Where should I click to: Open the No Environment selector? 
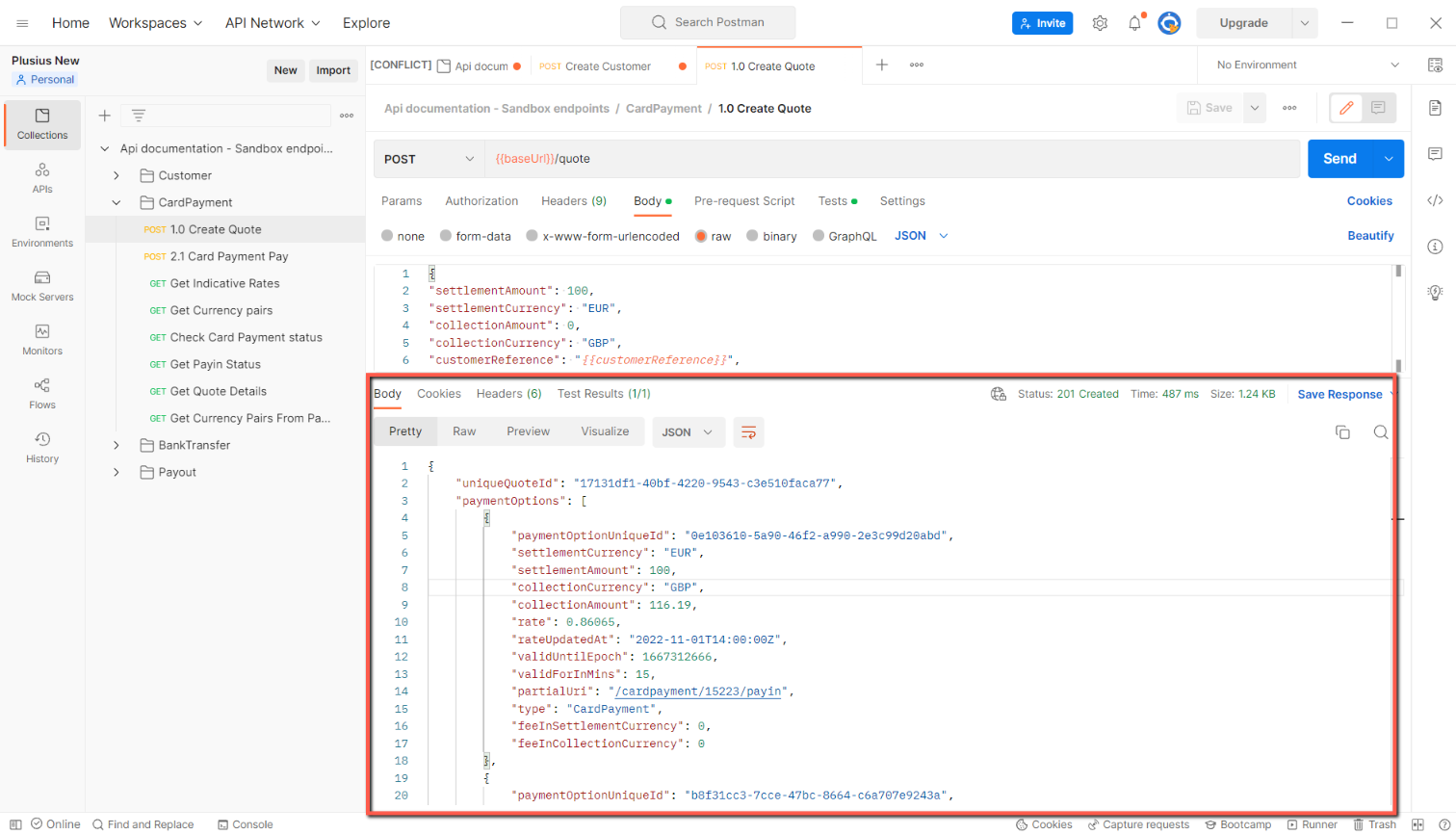point(1308,65)
